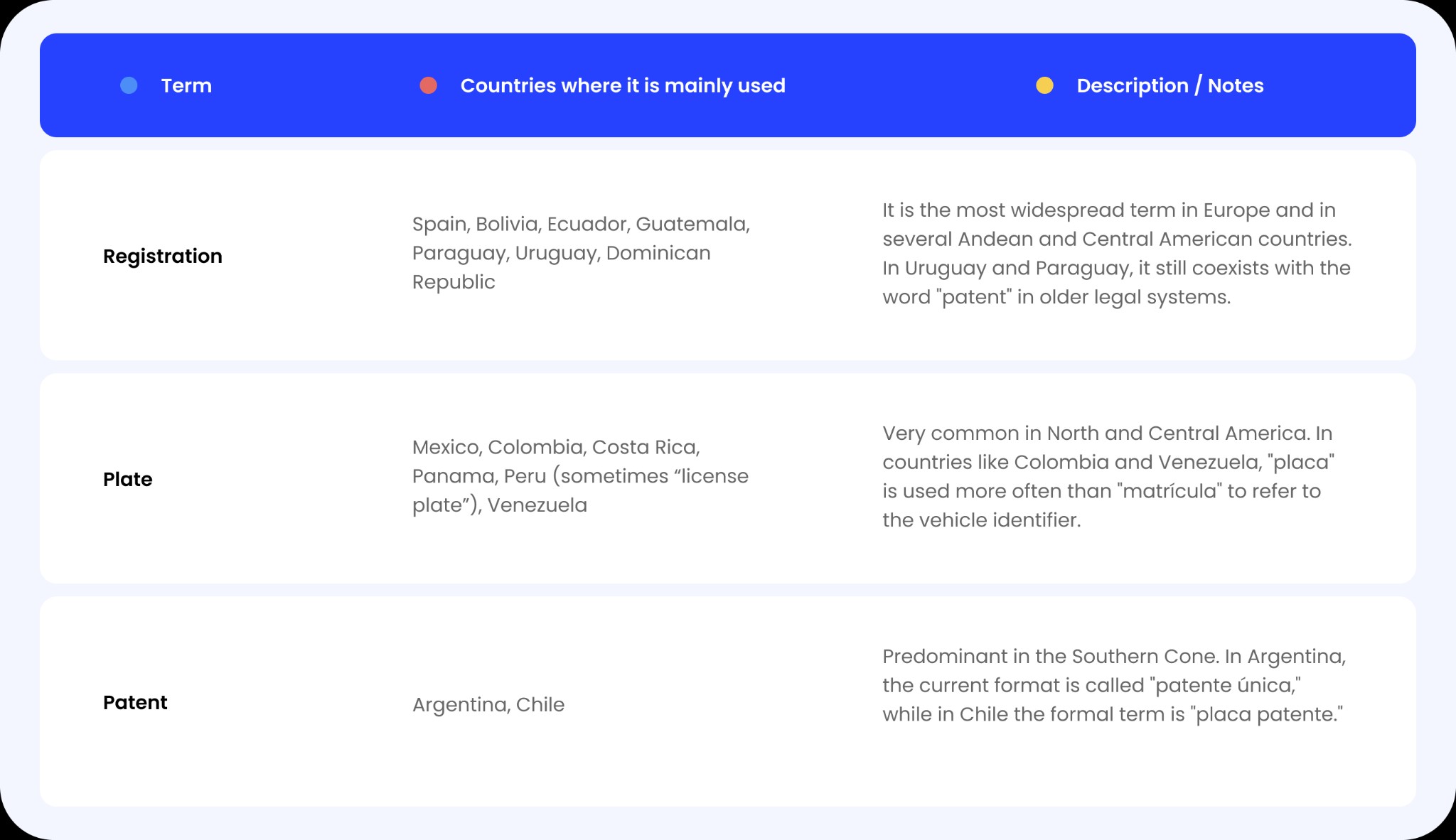Click the Patent term label
This screenshot has height=840, width=1456.
pos(135,702)
